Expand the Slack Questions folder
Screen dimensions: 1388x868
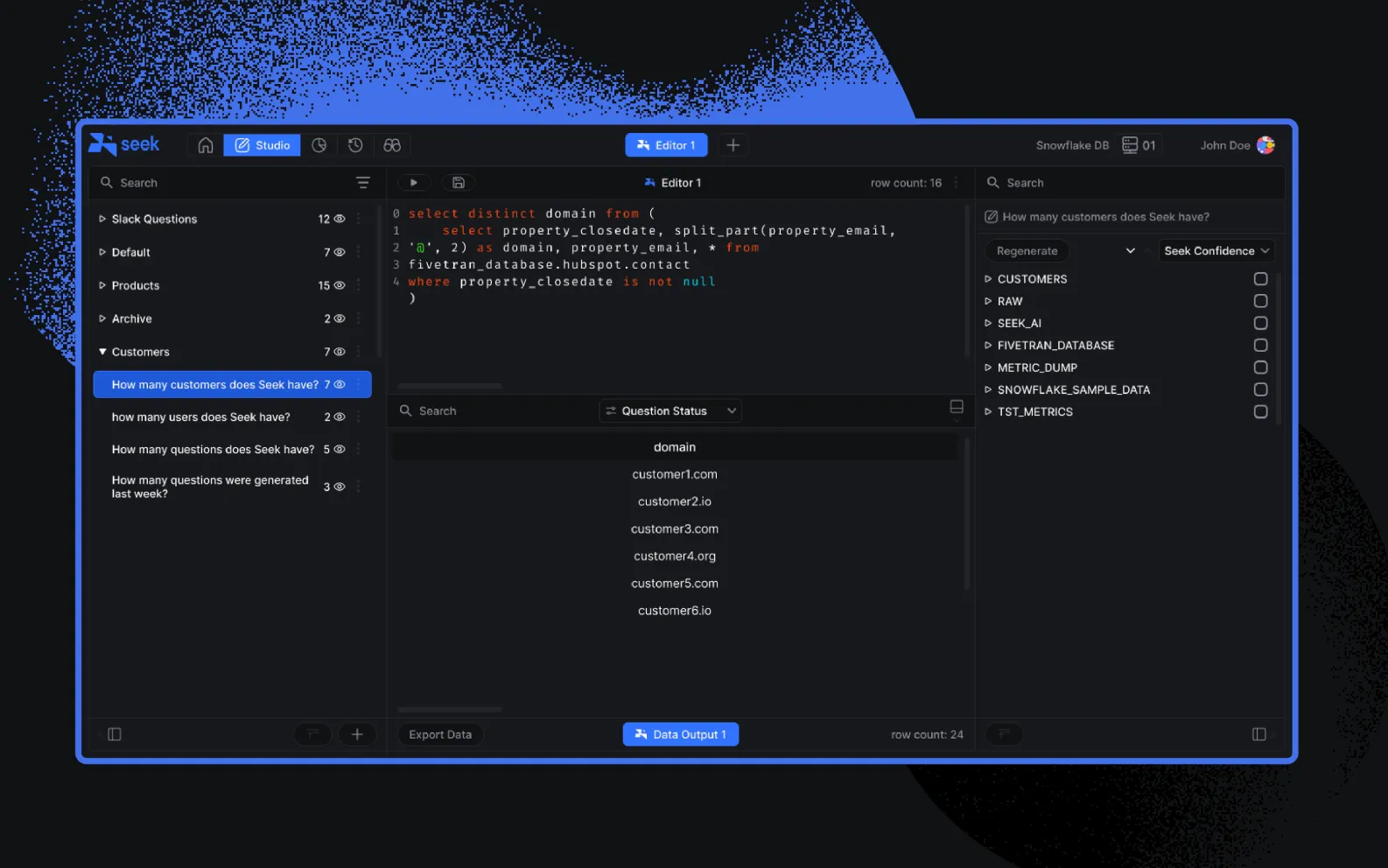click(x=102, y=219)
